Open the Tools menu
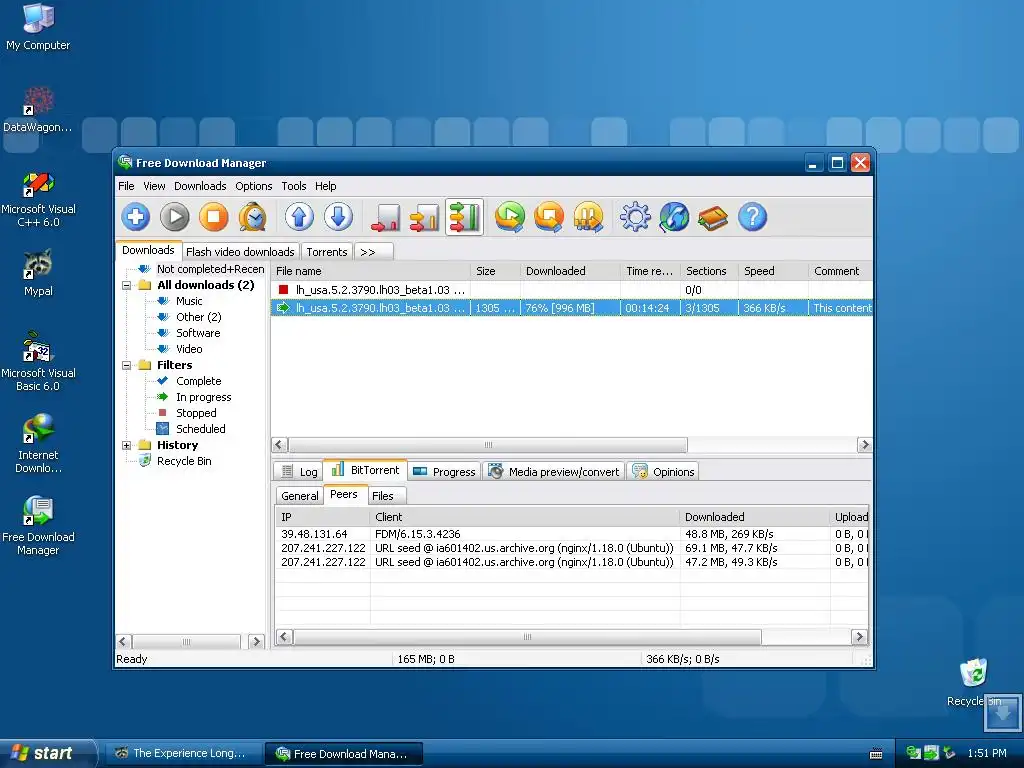The image size is (1024, 768). click(x=294, y=186)
